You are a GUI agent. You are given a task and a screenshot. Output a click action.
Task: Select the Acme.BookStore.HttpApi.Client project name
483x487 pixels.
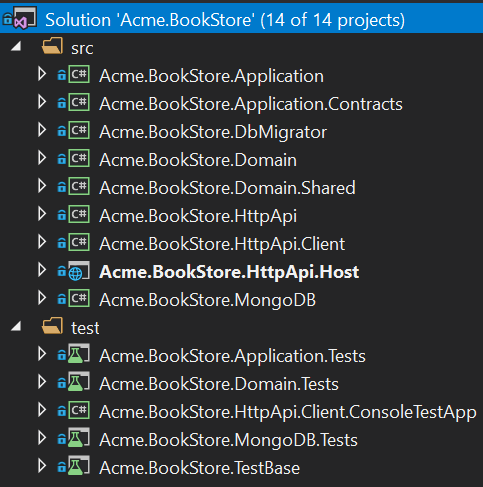[222, 245]
